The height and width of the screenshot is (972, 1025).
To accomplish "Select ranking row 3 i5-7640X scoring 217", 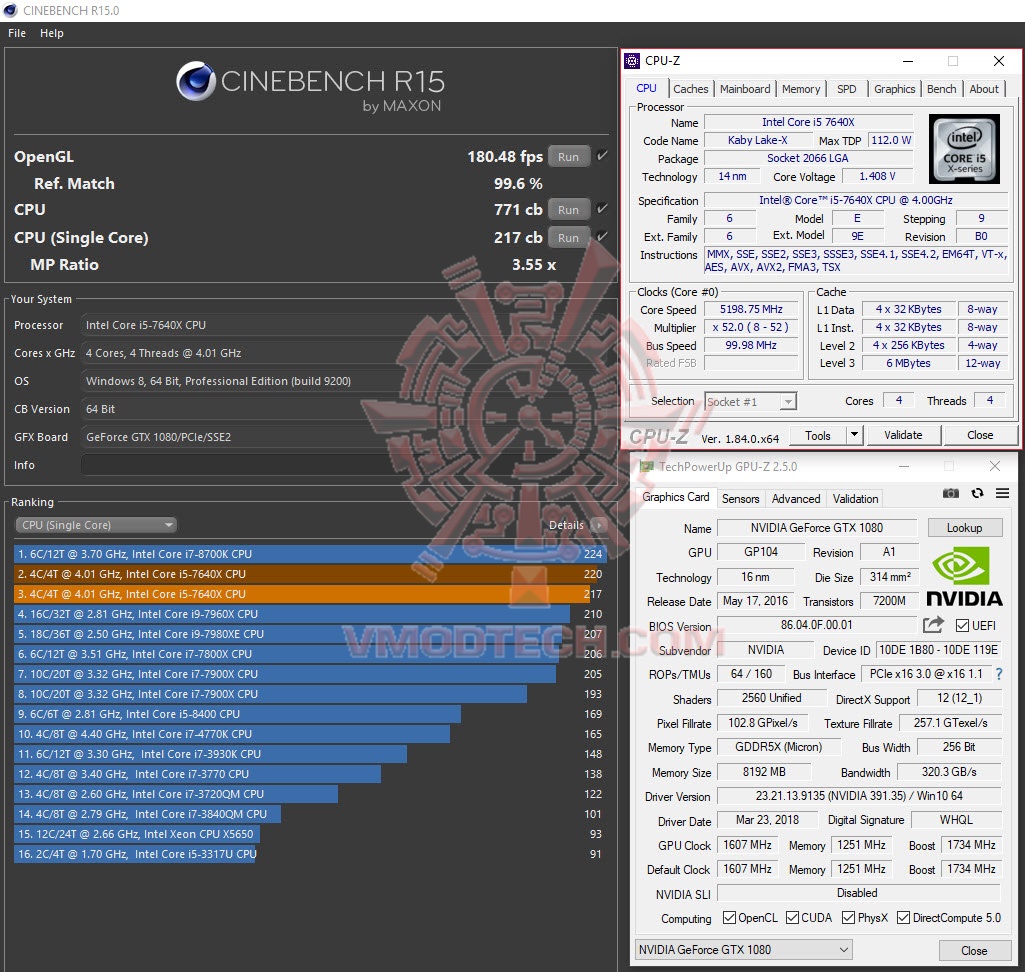I will 310,594.
